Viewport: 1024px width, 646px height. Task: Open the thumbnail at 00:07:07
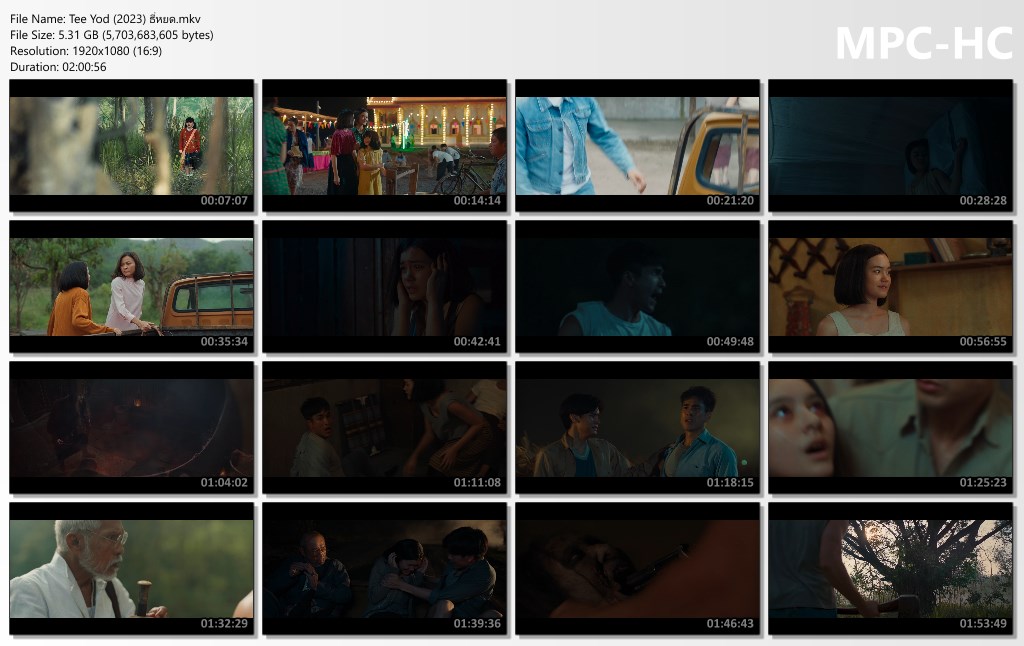coord(131,146)
